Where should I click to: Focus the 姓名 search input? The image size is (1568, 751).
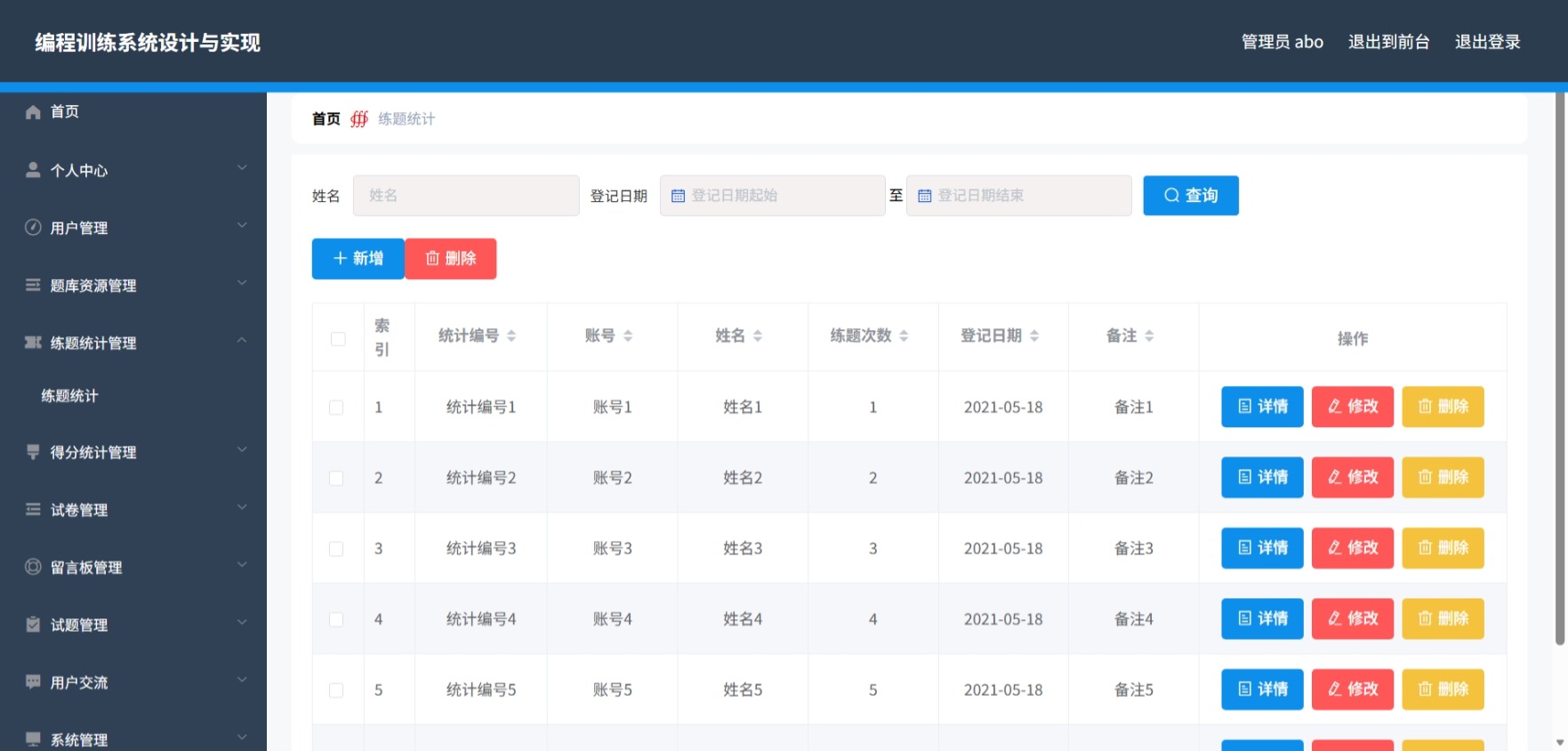coord(466,196)
